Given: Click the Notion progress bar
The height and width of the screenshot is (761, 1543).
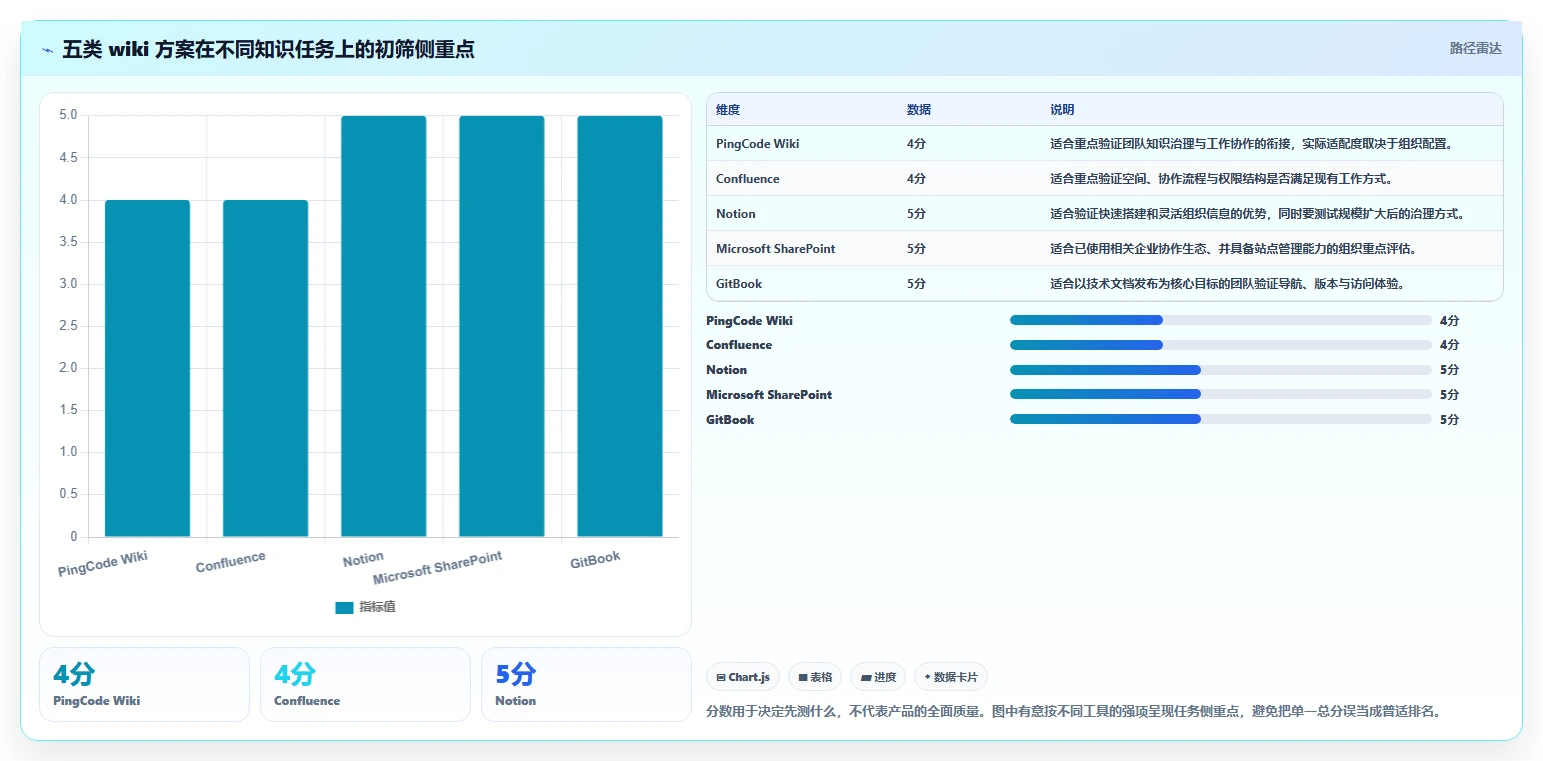Looking at the screenshot, I should pyautogui.click(x=1221, y=370).
